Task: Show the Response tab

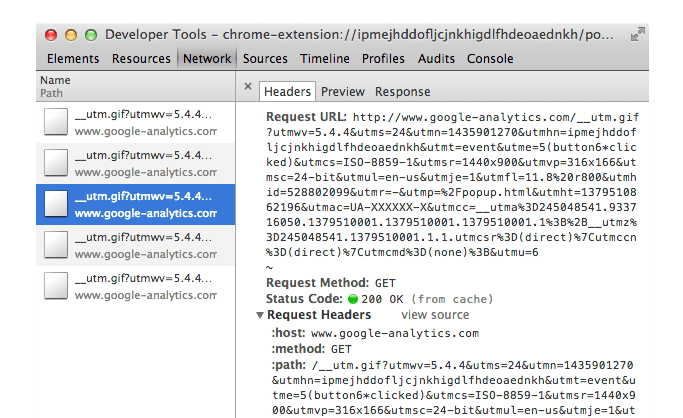Action: [402, 92]
